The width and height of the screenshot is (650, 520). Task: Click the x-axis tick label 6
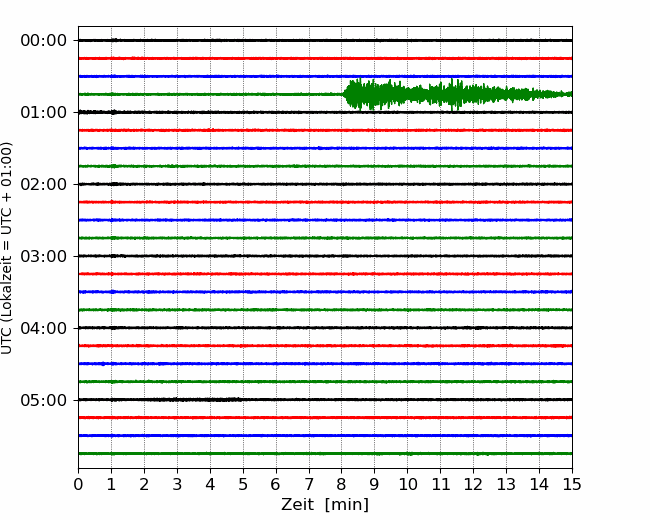click(276, 484)
